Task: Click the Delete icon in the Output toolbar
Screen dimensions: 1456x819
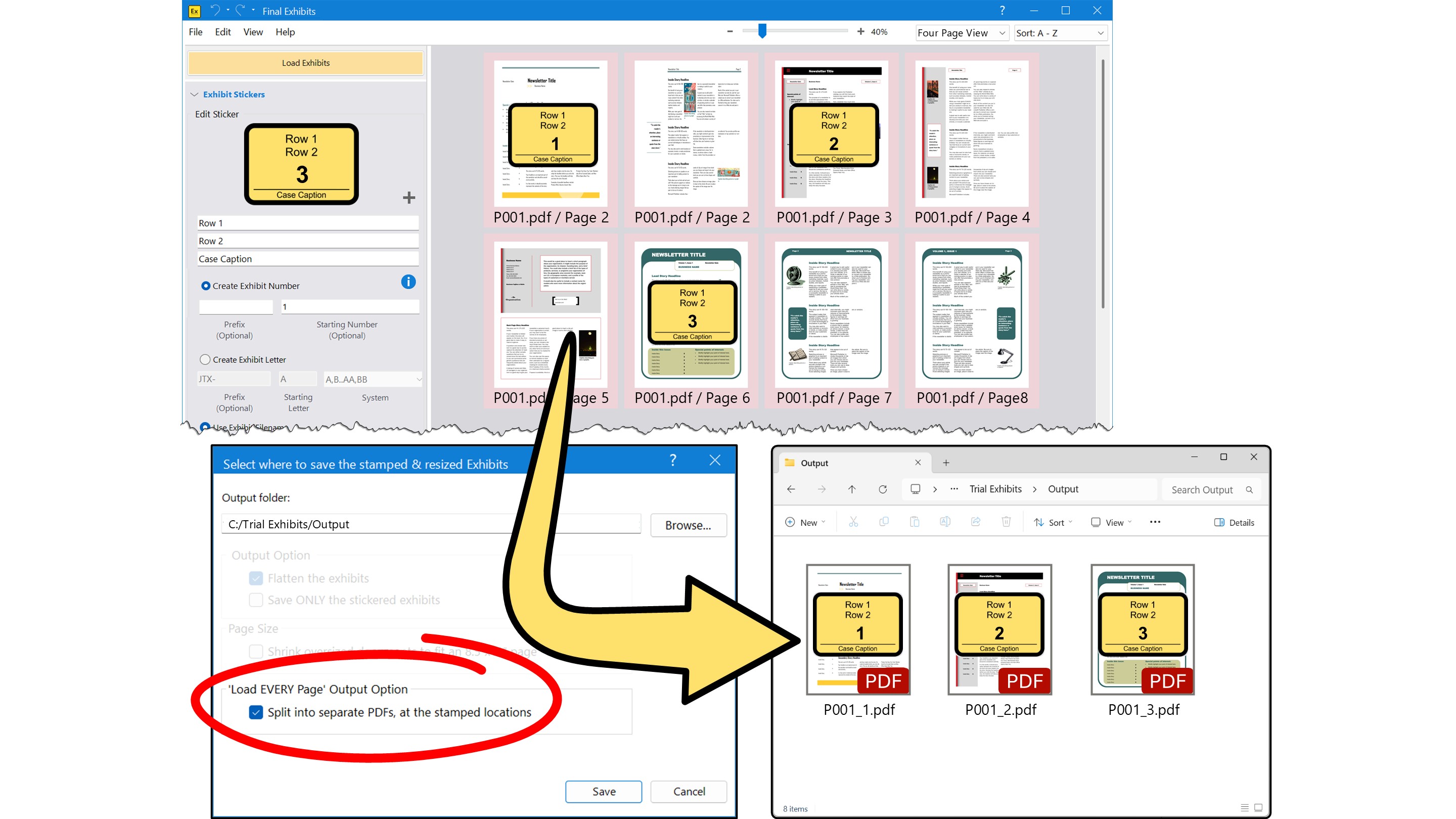Action: click(x=1006, y=522)
